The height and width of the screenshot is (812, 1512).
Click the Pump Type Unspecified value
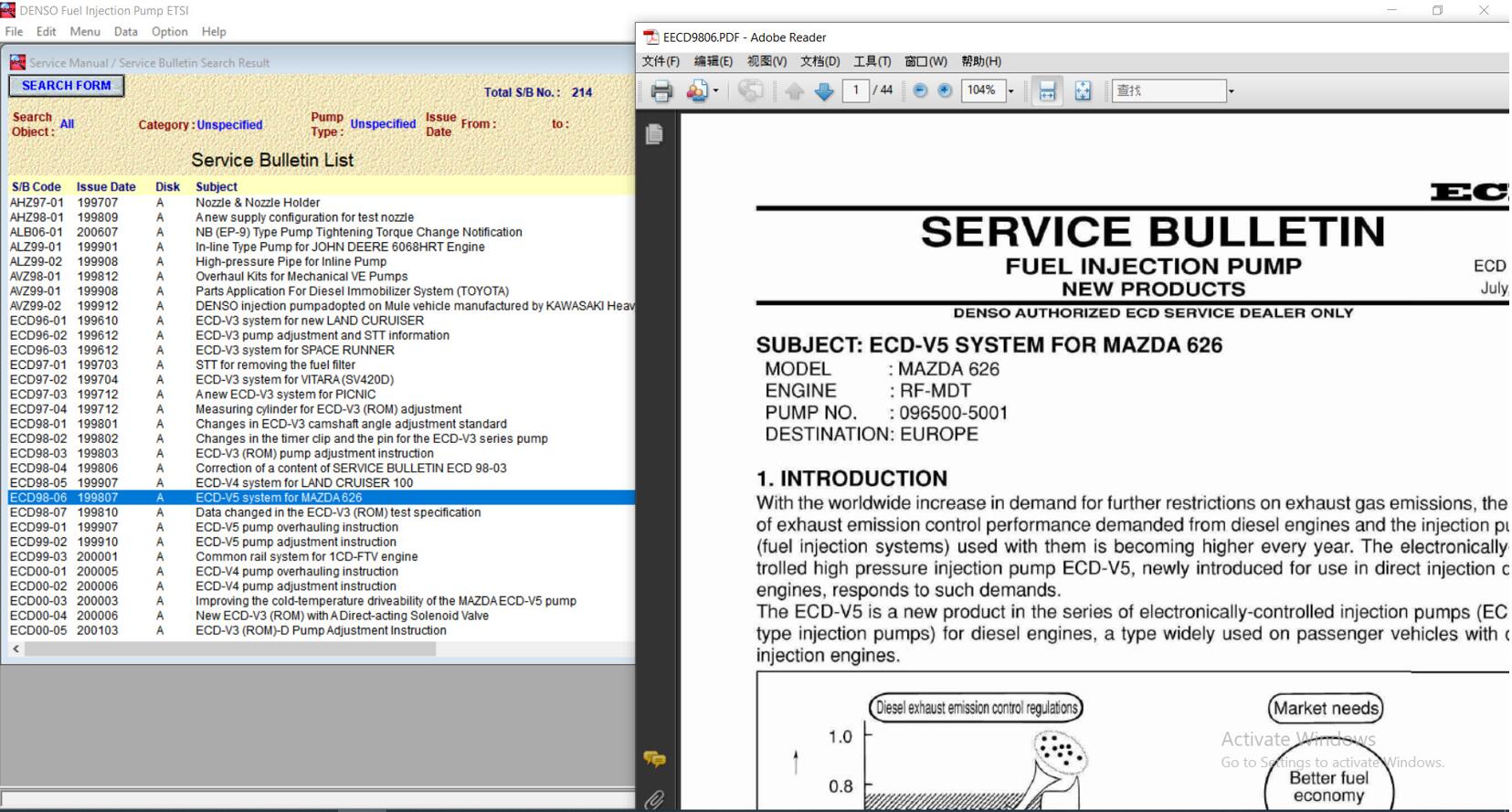pyautogui.click(x=383, y=124)
